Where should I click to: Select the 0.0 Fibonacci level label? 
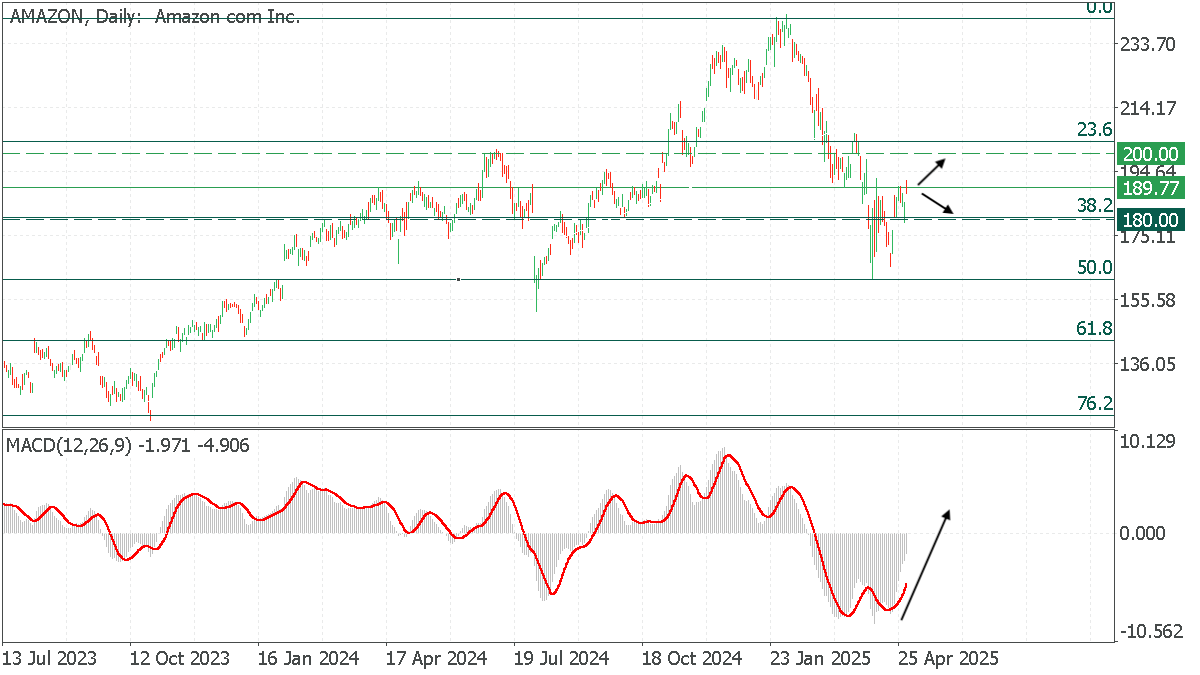1099,8
